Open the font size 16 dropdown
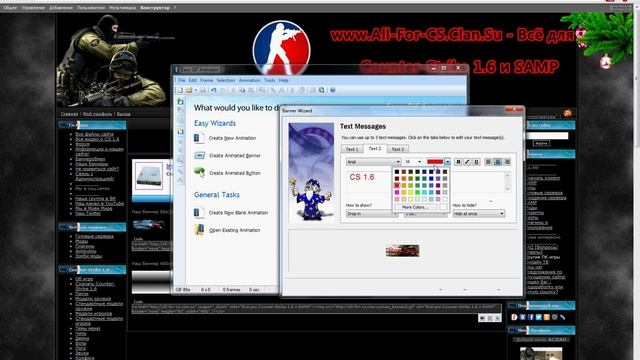640x360 pixels. (x=413, y=162)
